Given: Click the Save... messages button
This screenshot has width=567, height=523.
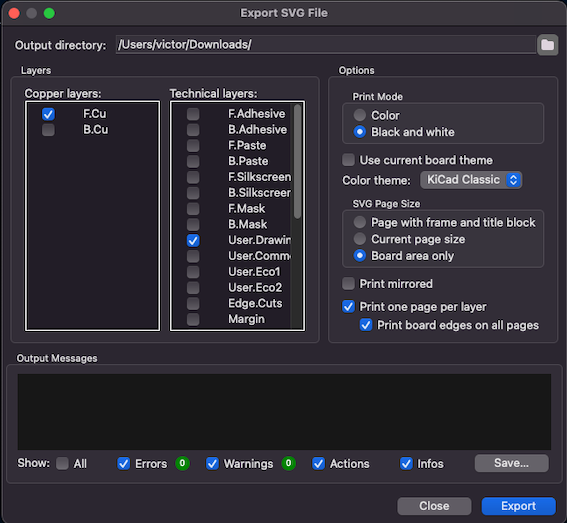Looking at the screenshot, I should pos(511,463).
